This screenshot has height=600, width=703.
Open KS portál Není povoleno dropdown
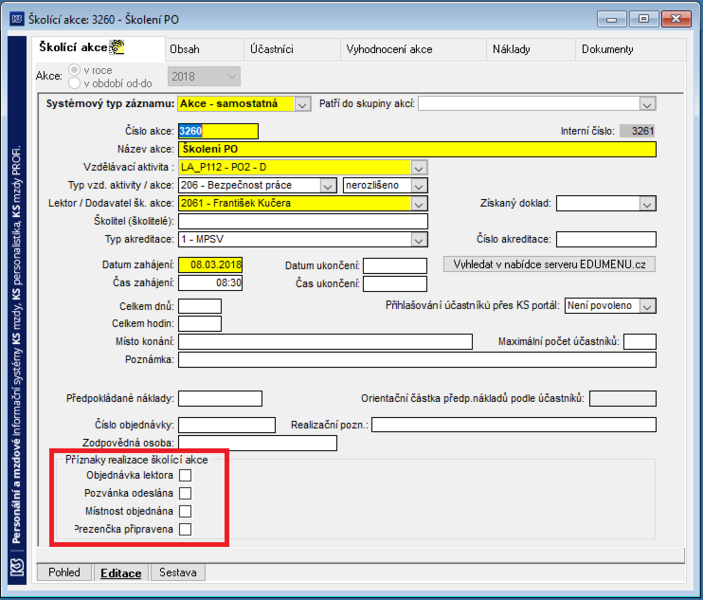click(x=647, y=306)
